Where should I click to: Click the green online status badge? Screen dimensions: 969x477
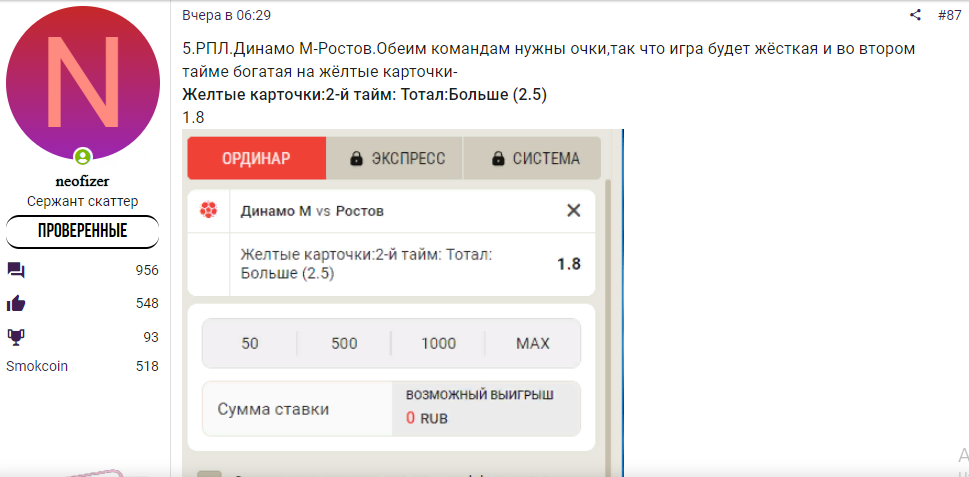coord(82,156)
